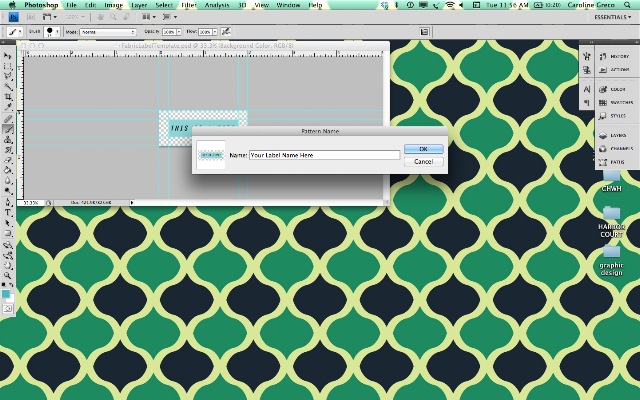640x400 pixels.
Task: Toggle Quick Mask mode button
Action: [8, 309]
